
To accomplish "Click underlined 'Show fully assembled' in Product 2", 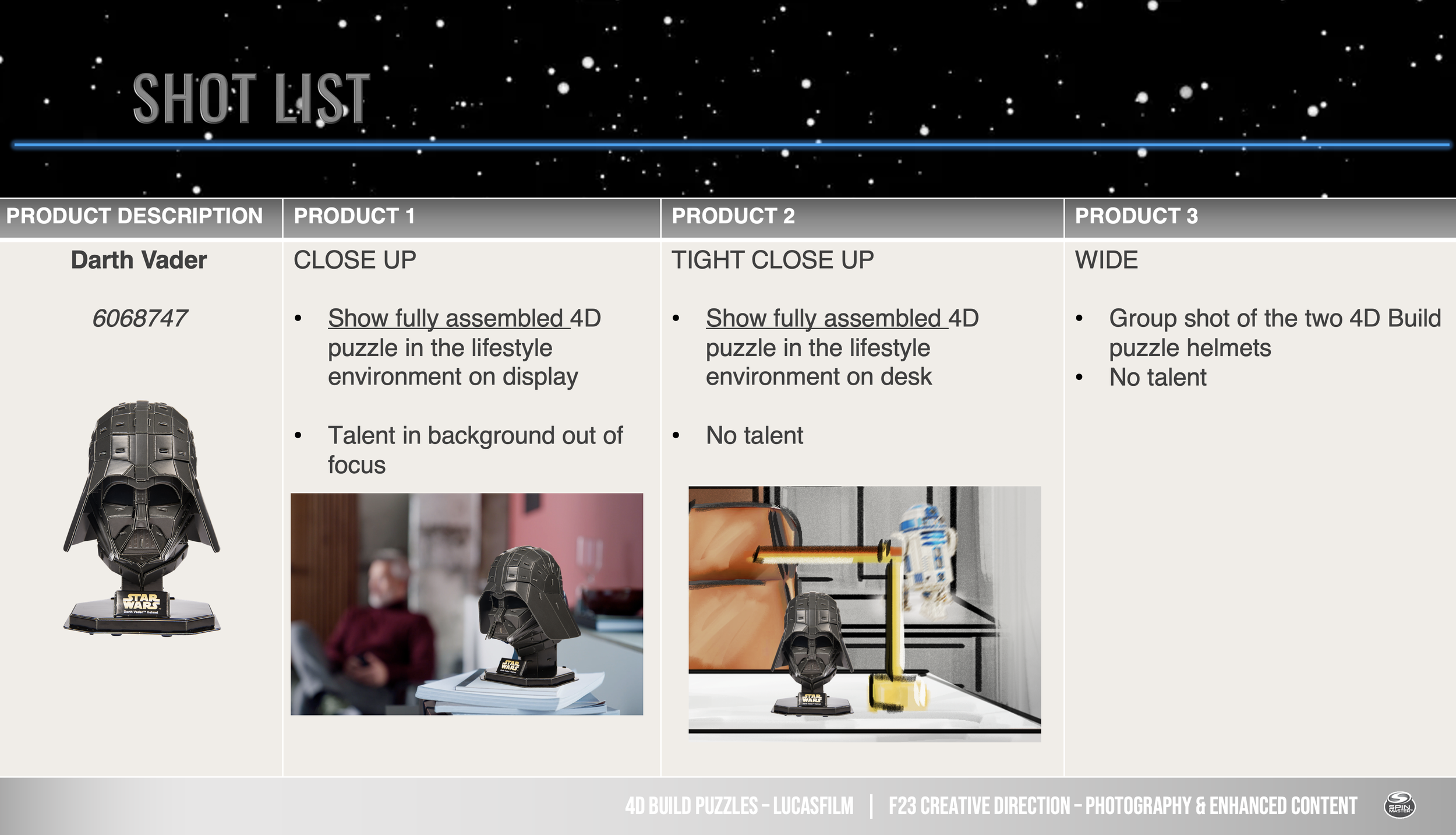I will 824,319.
